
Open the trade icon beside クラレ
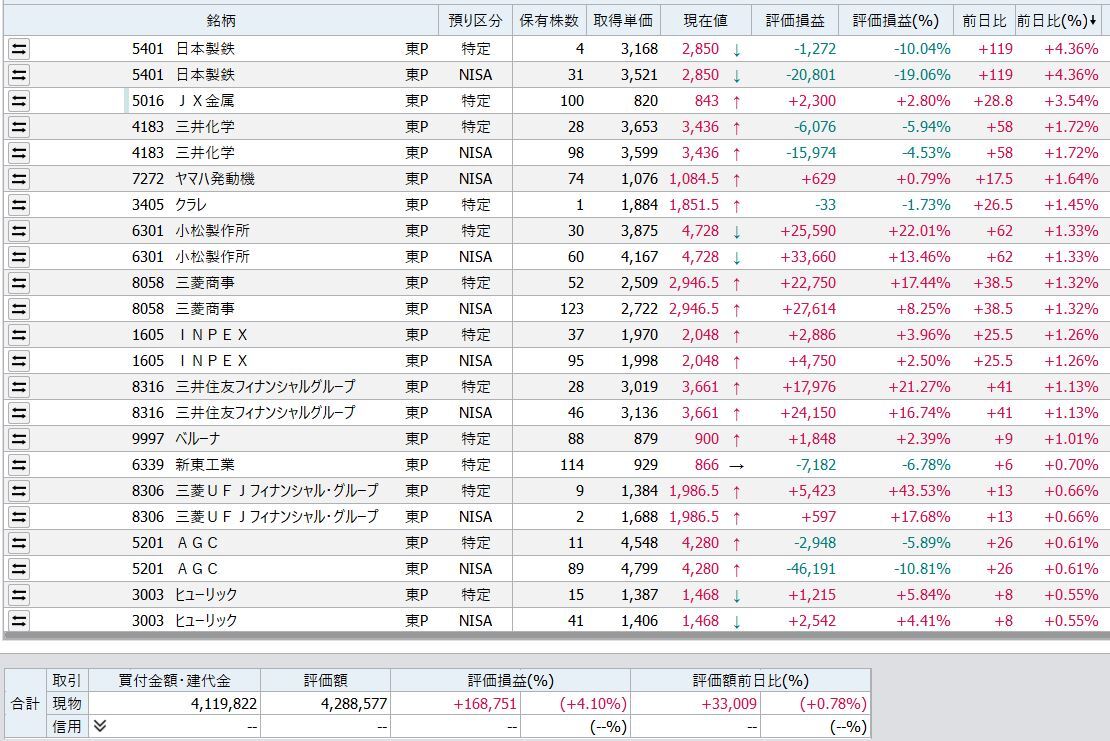[x=19, y=205]
